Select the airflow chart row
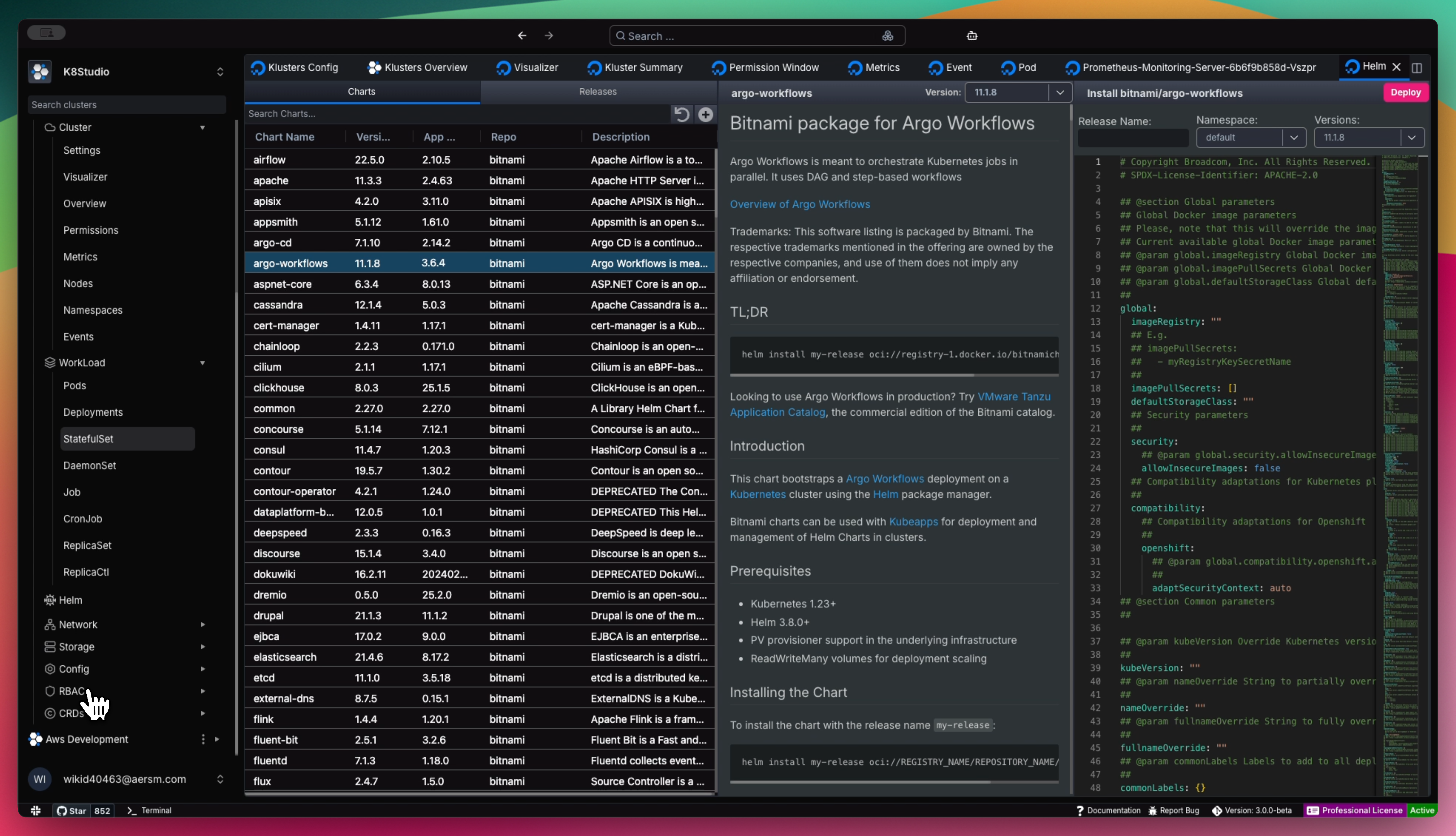The height and width of the screenshot is (836, 1456). (479, 160)
